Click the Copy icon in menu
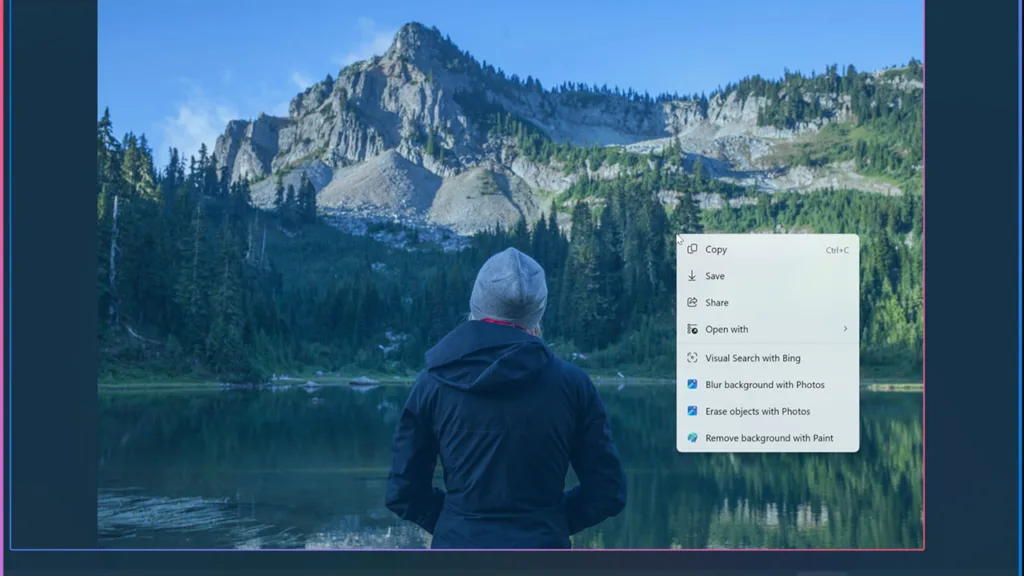 tap(692, 249)
